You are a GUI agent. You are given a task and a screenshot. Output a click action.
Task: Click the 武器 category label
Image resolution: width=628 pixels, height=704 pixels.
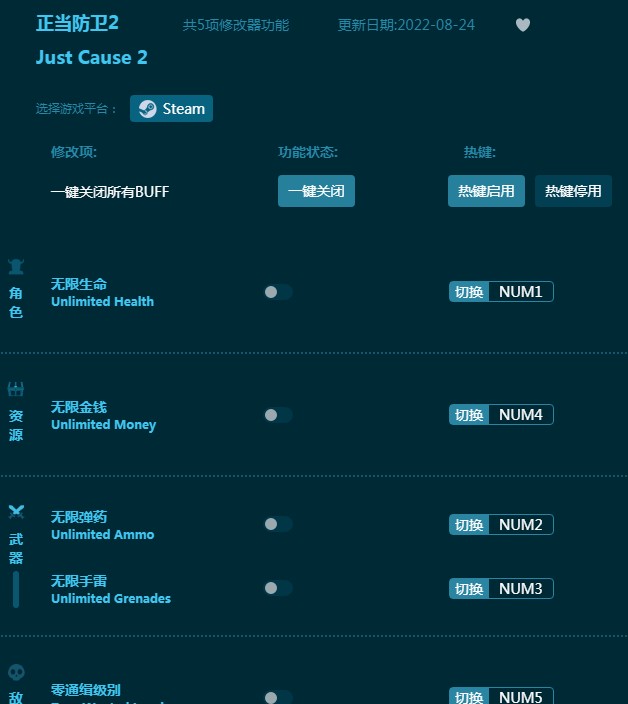[16, 548]
